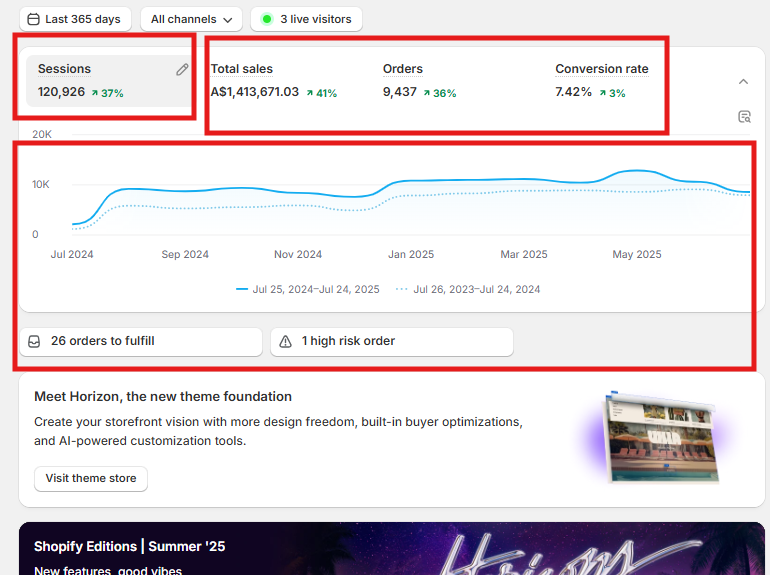Click the Jul 2024 axis label

point(72,254)
